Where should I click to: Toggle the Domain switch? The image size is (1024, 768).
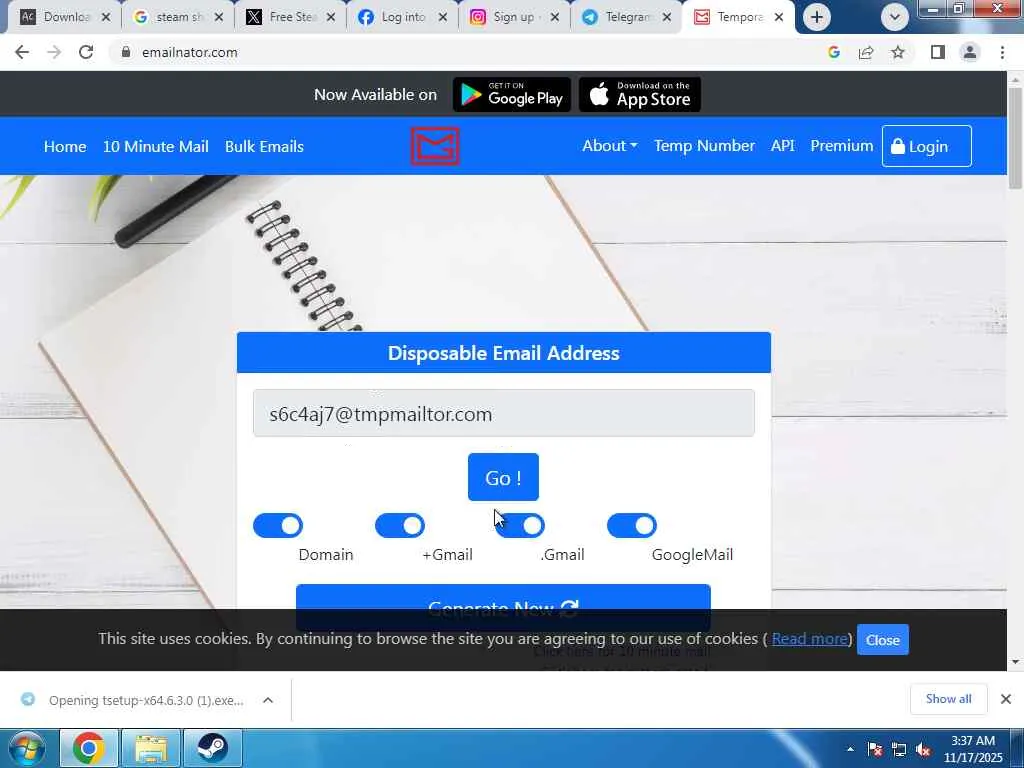pos(278,526)
